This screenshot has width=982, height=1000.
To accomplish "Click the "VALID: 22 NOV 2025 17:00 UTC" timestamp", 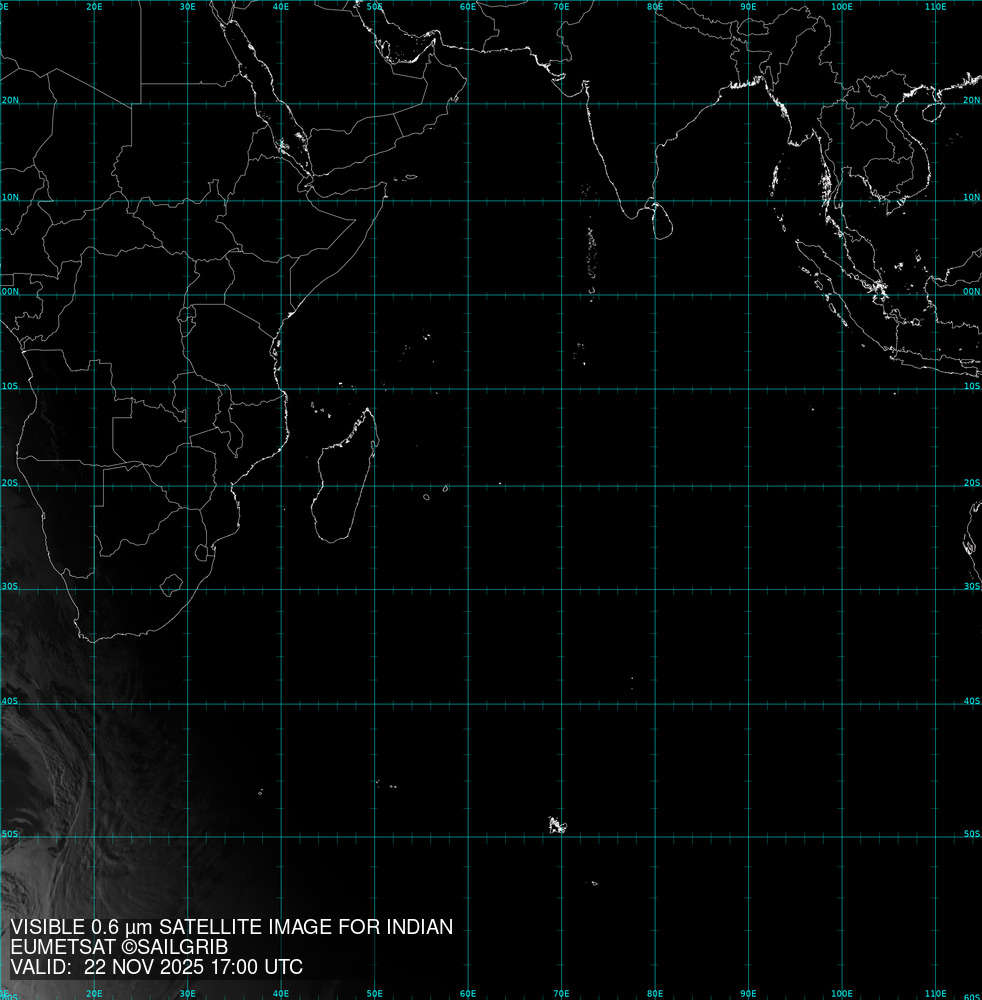I will (x=157, y=967).
